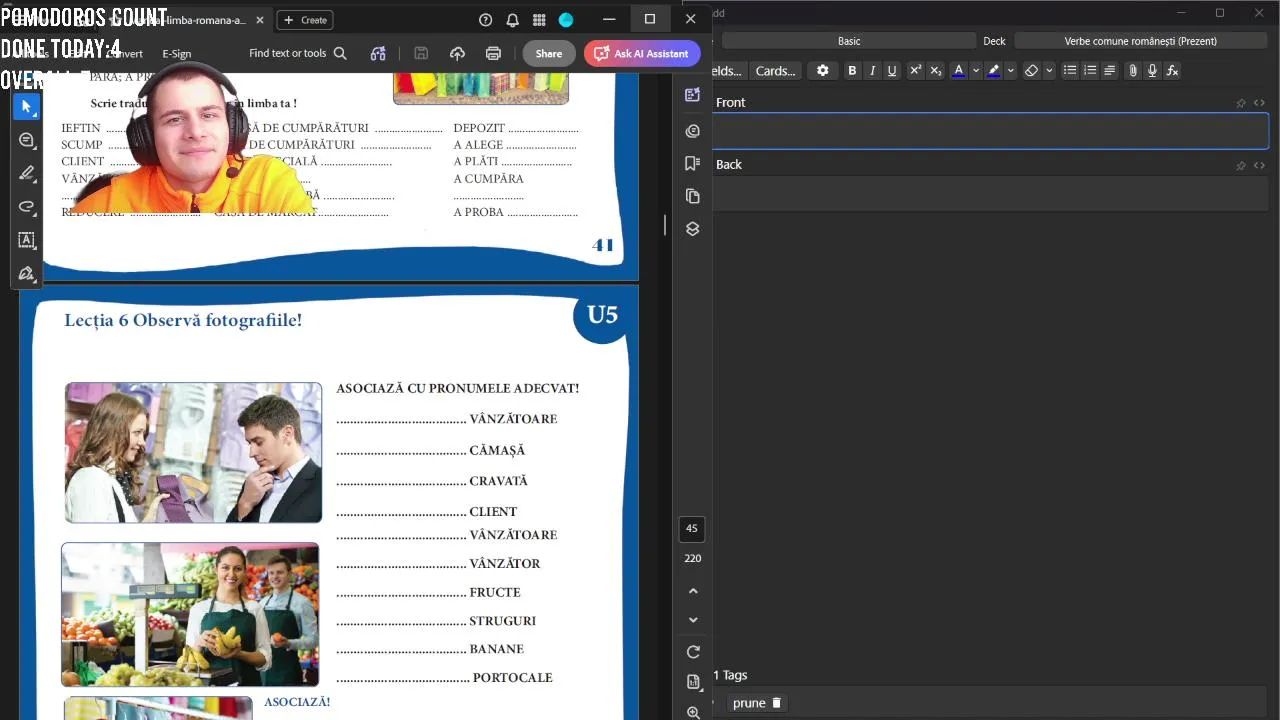
Task: Toggle sticky pin on Back field
Action: 1241,165
